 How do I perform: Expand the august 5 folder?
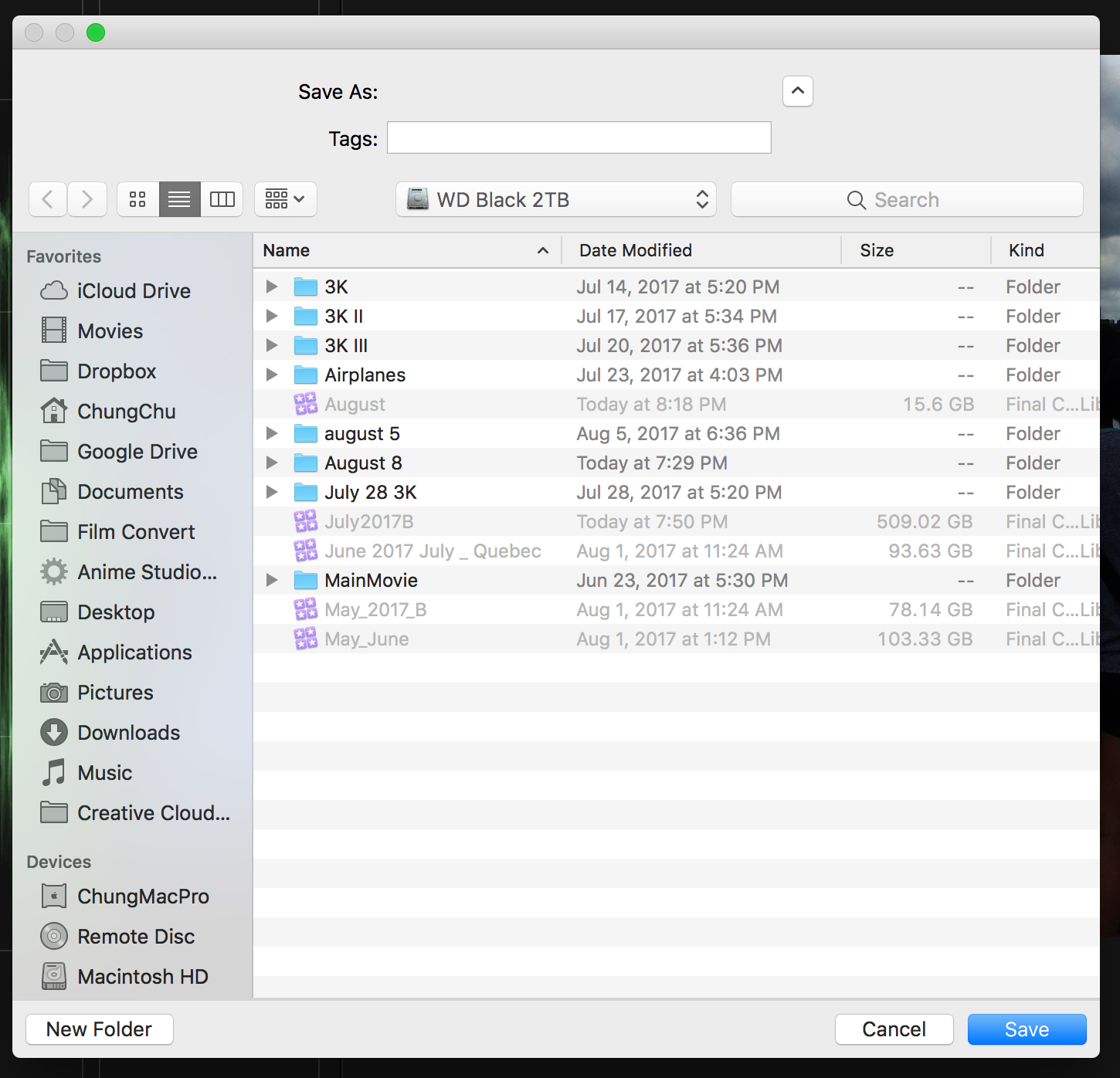point(272,433)
